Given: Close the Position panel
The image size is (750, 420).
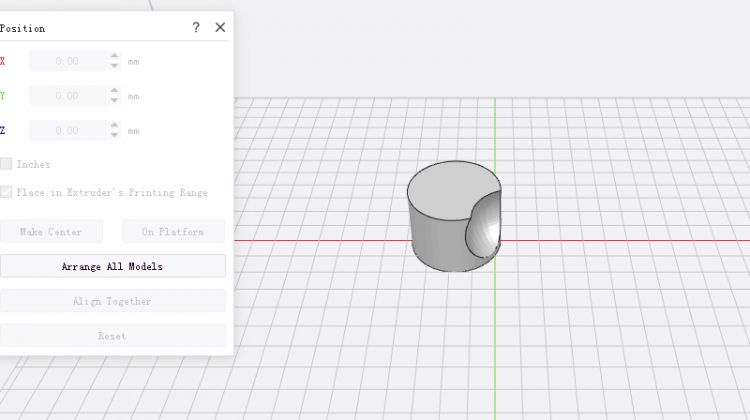Looking at the screenshot, I should (220, 27).
